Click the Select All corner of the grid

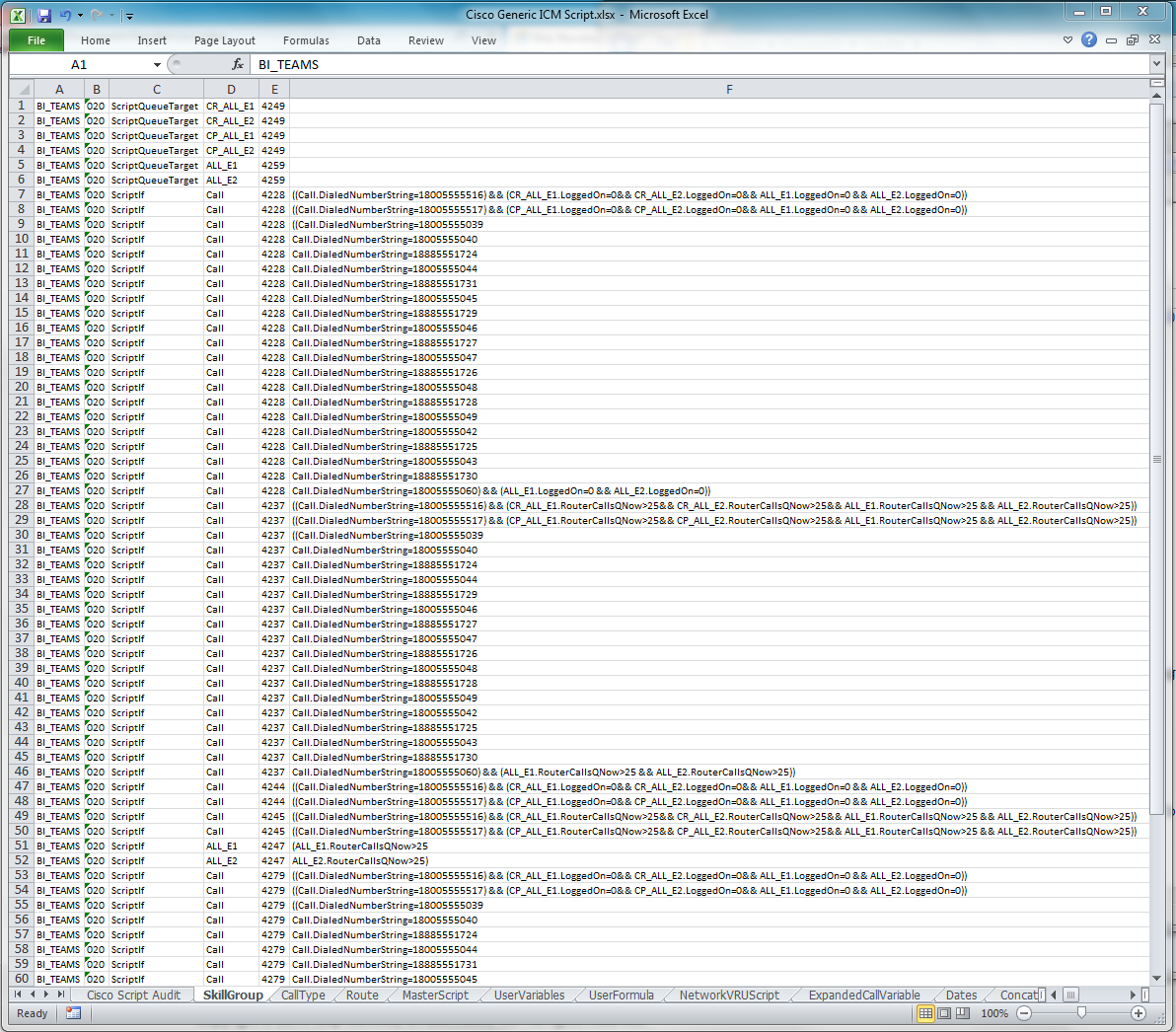click(x=22, y=89)
